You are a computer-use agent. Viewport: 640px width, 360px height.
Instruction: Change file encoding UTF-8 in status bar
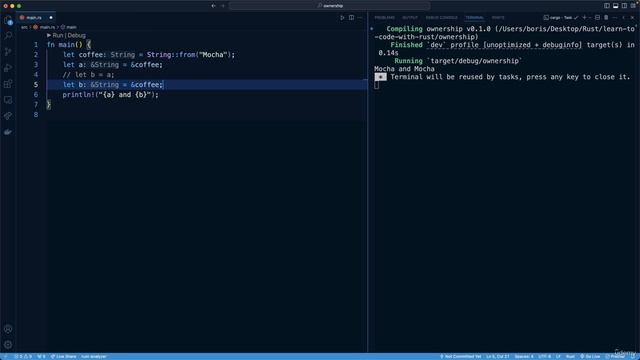pos(544,356)
